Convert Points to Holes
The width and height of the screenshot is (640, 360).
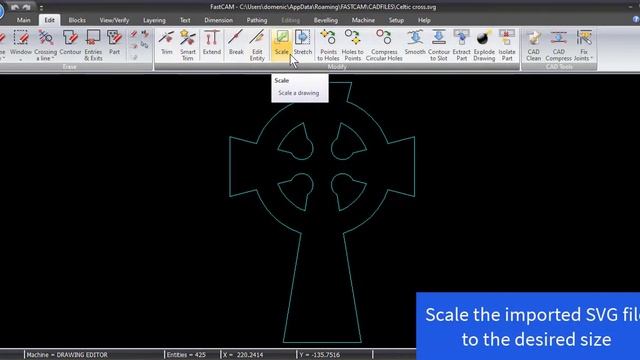tap(328, 45)
